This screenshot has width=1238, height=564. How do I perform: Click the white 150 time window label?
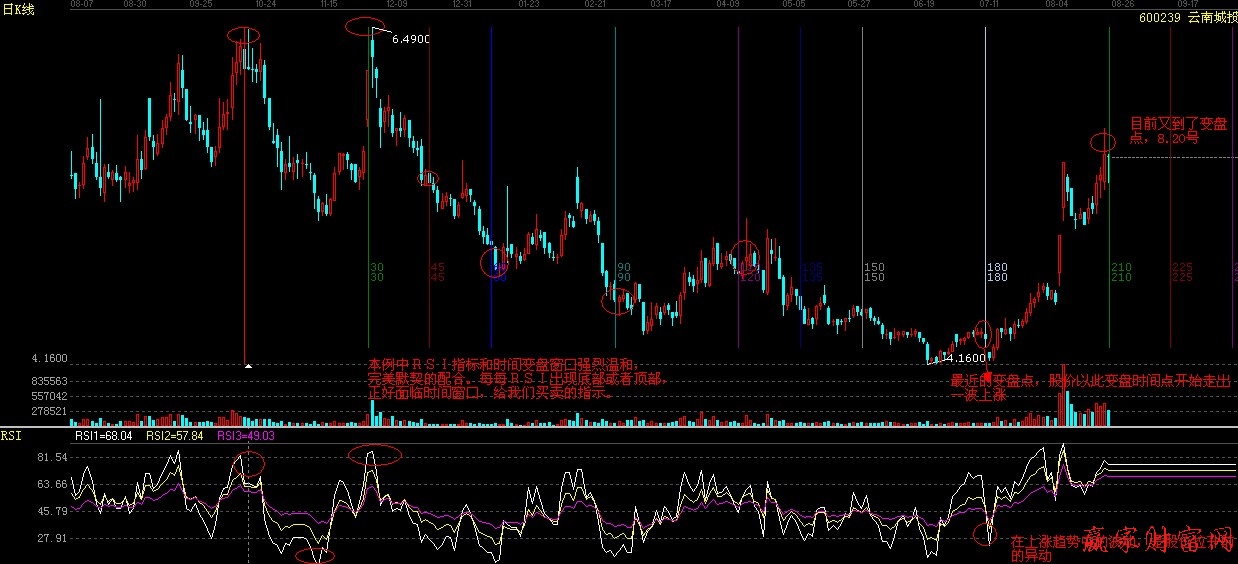tap(874, 272)
